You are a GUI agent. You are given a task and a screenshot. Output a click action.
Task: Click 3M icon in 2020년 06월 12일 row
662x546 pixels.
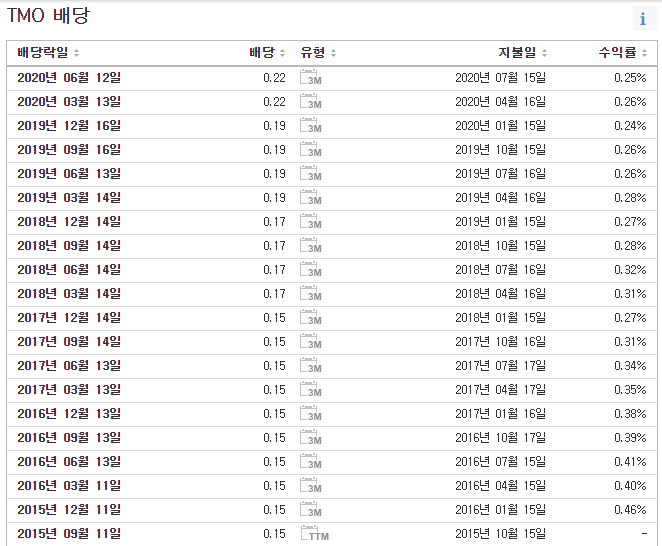pyautogui.click(x=311, y=78)
